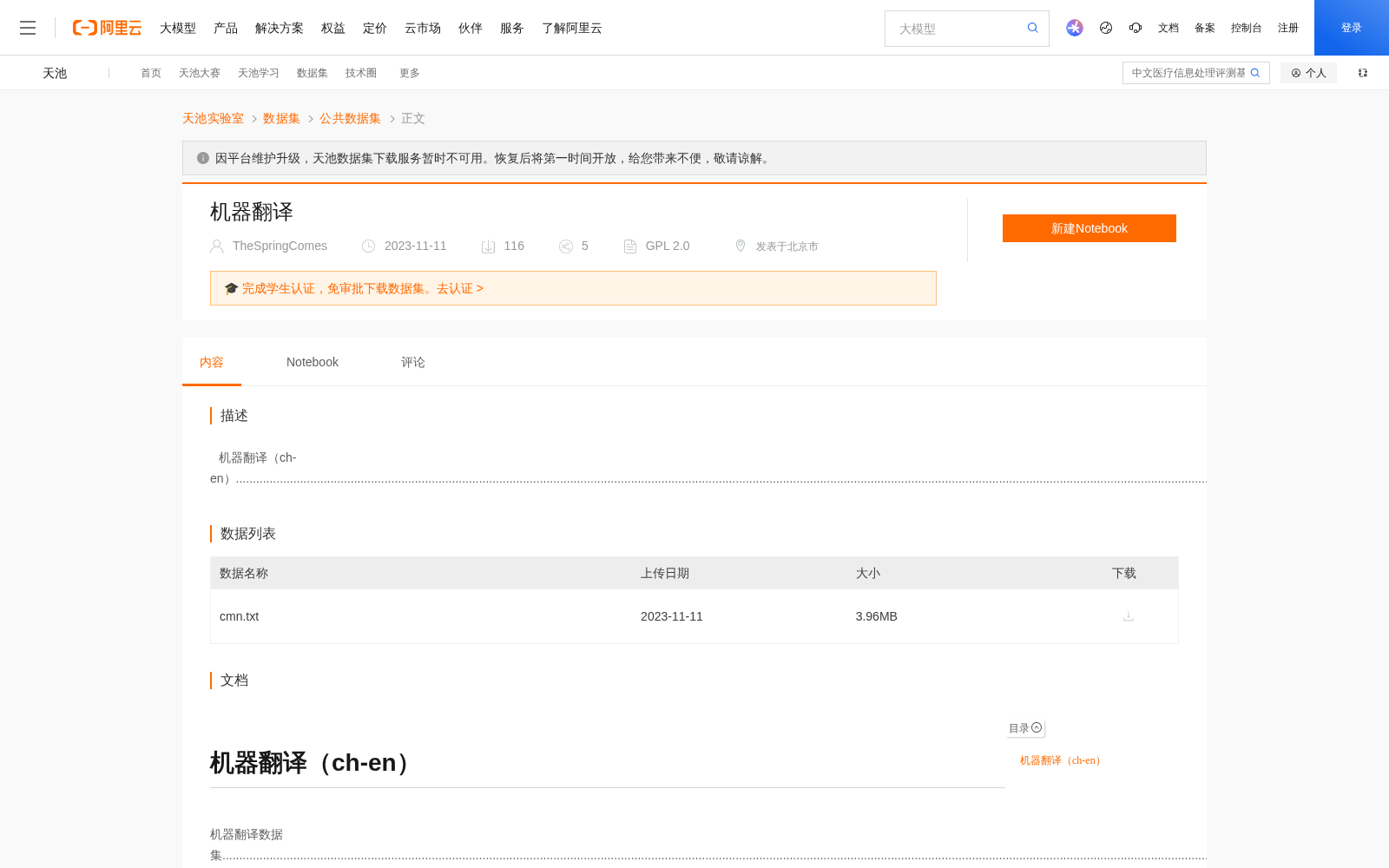
Task: Open the 服务 top menu
Action: click(512, 28)
